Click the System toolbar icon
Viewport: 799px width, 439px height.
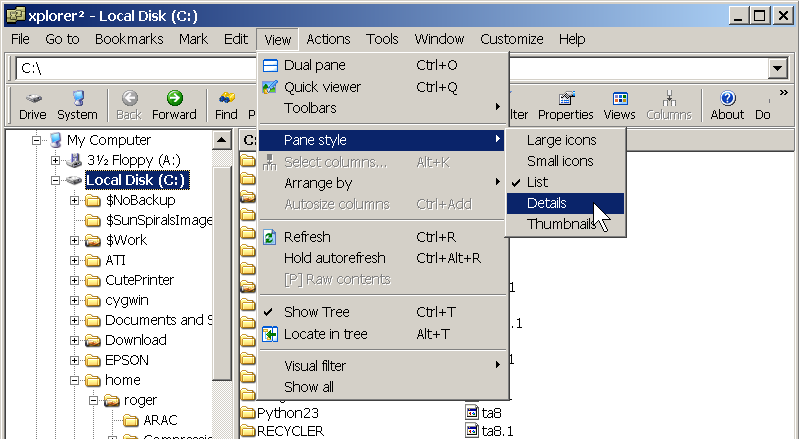pyautogui.click(x=77, y=105)
